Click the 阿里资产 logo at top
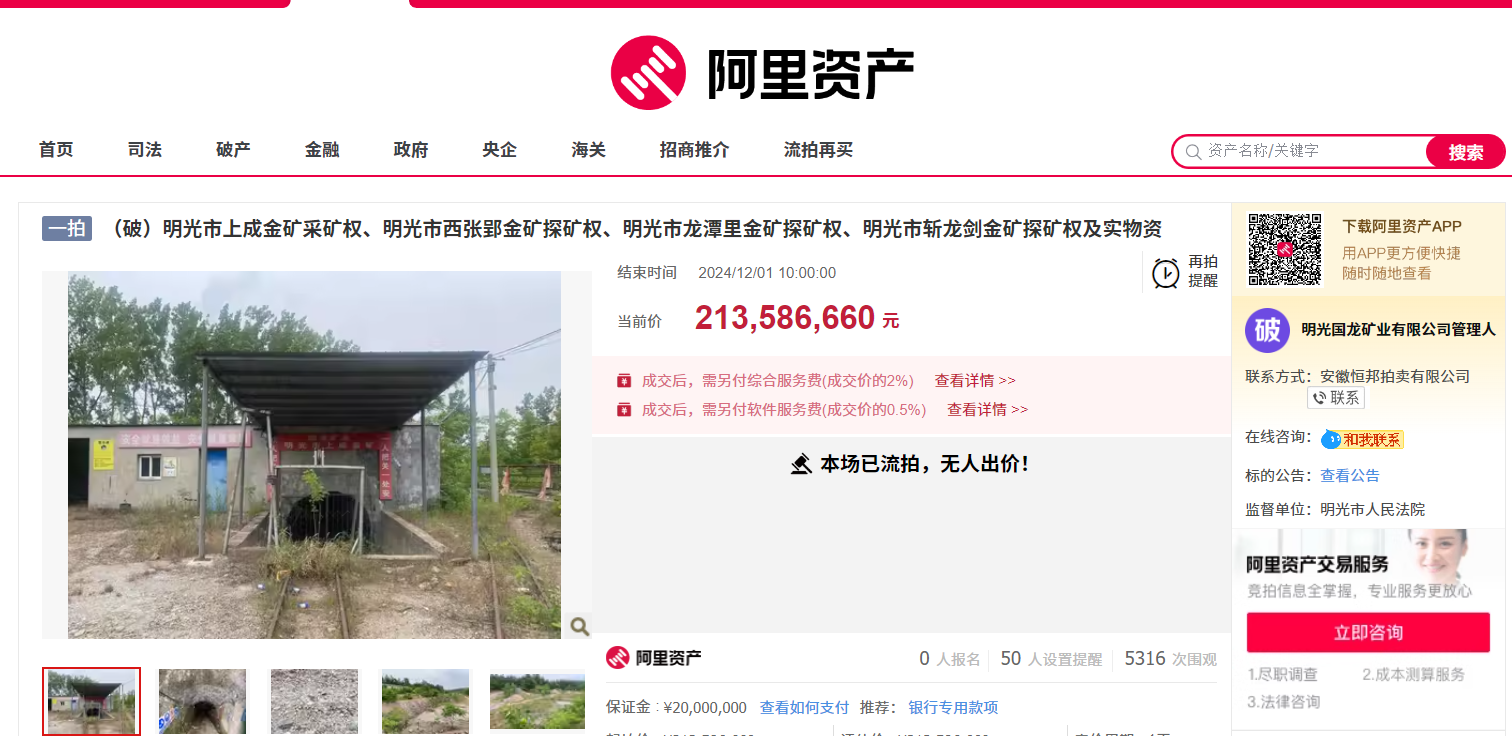1512x736 pixels. coord(762,72)
